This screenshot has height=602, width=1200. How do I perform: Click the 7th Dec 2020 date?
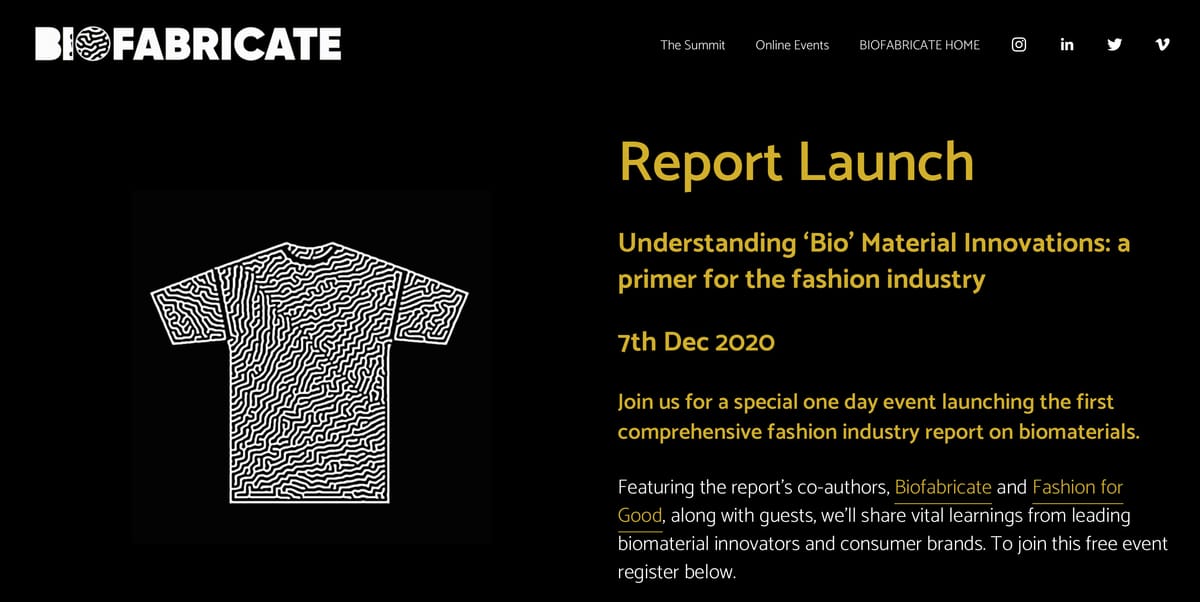(x=696, y=341)
